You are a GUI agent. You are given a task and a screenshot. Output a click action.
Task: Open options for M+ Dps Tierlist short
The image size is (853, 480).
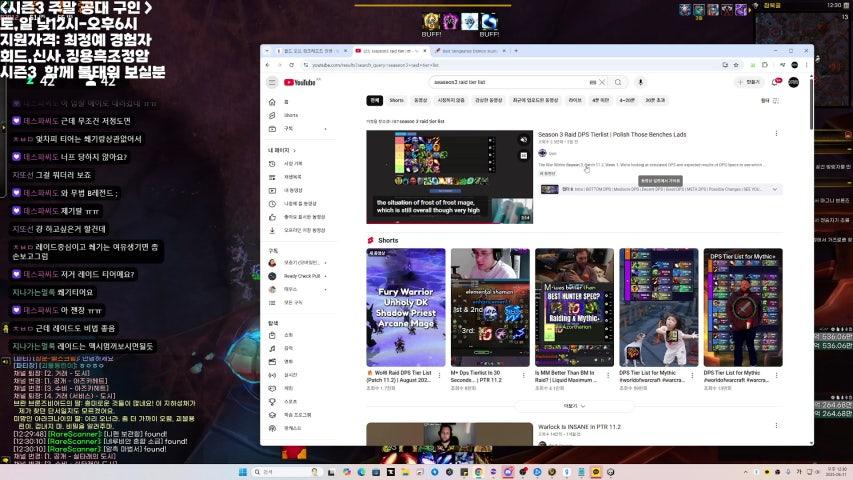click(524, 375)
